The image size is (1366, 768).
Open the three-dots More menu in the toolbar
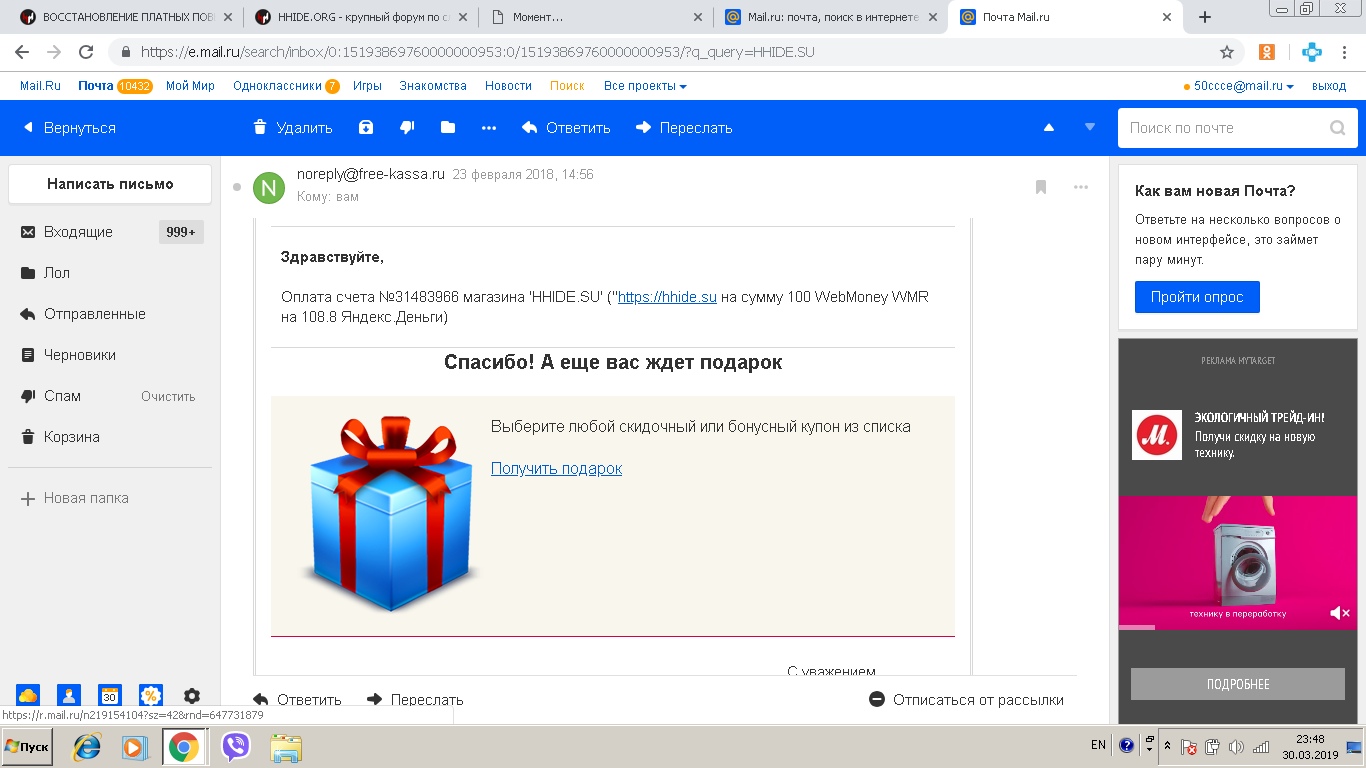click(x=489, y=127)
